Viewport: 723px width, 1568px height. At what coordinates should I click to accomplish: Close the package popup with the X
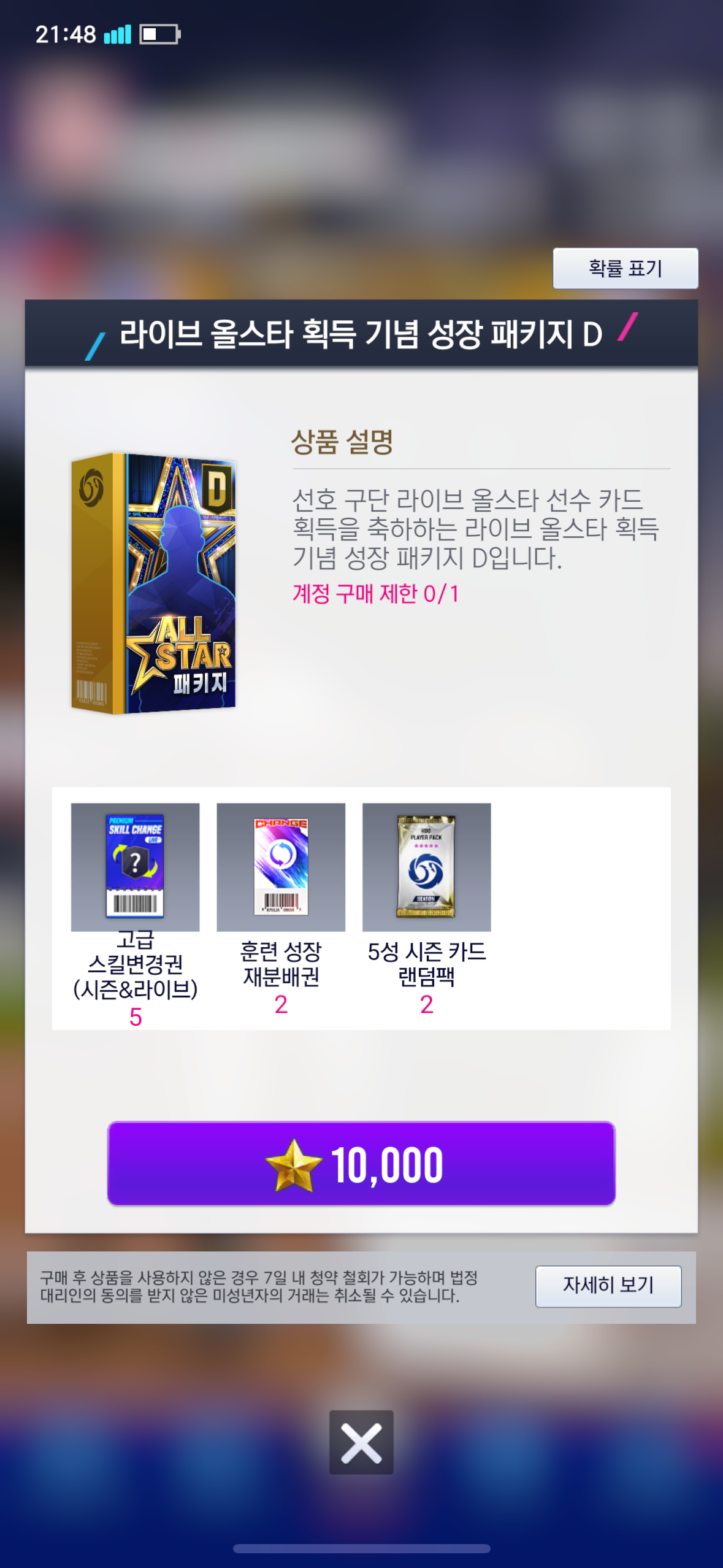(361, 1442)
